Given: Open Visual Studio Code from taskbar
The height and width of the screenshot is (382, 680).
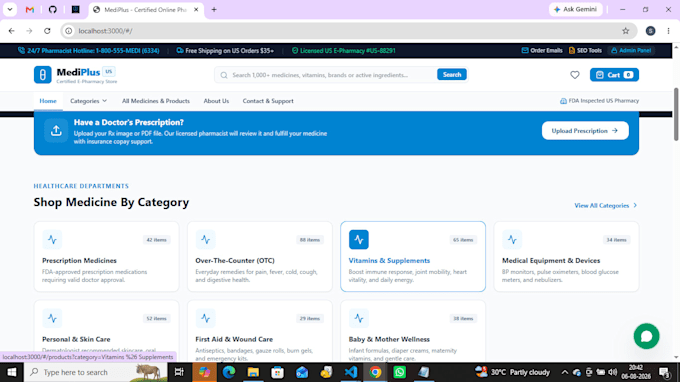Looking at the screenshot, I should click(350, 372).
